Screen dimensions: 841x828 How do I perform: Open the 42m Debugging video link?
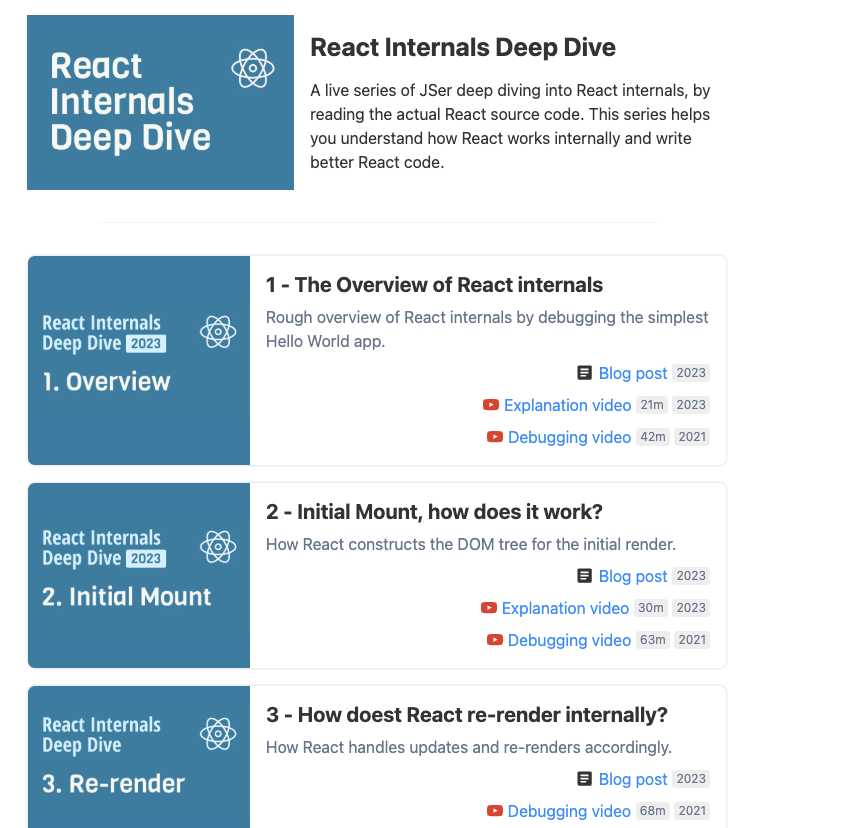[x=569, y=437]
